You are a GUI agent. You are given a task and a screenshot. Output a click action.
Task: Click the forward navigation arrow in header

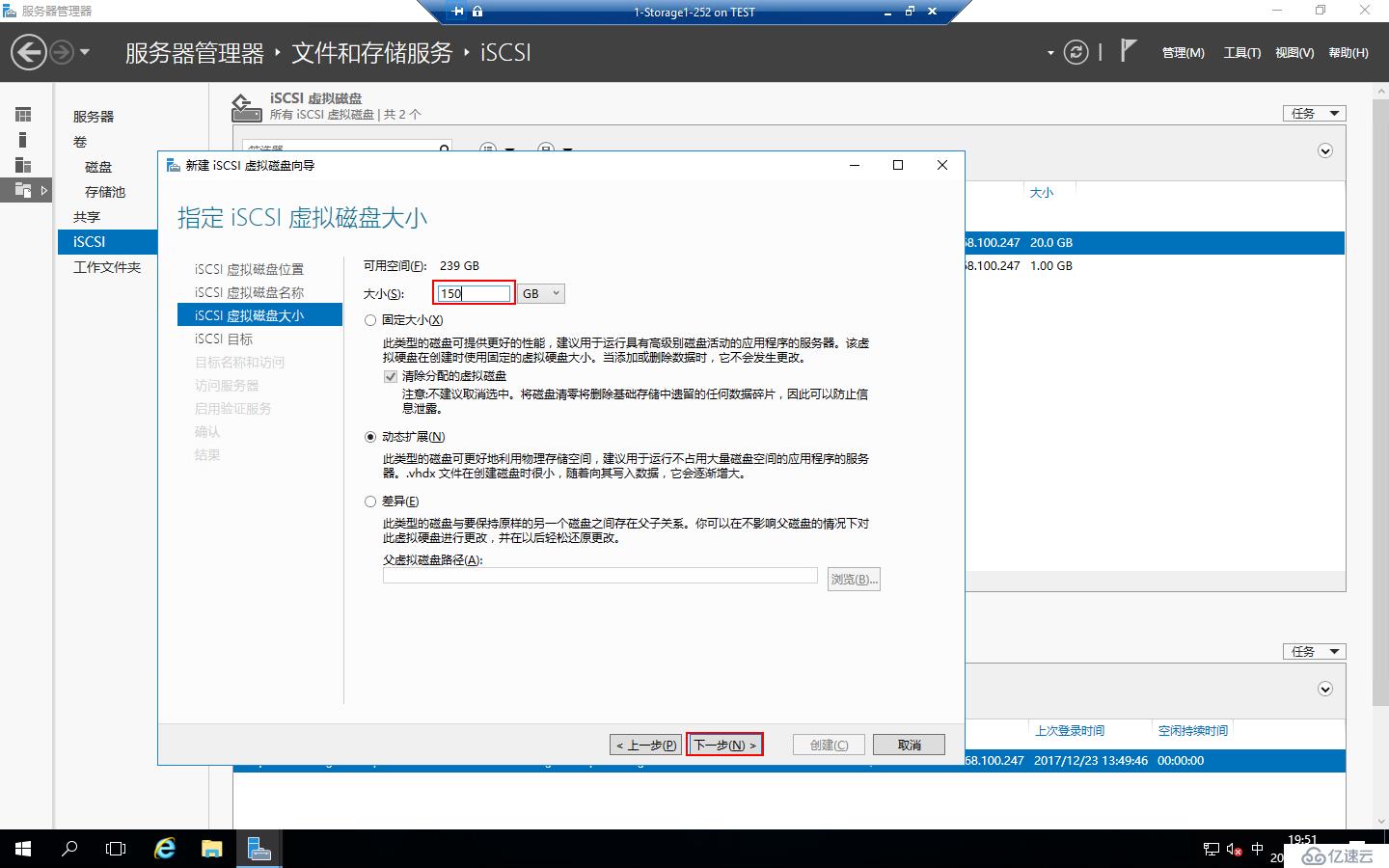(x=62, y=52)
